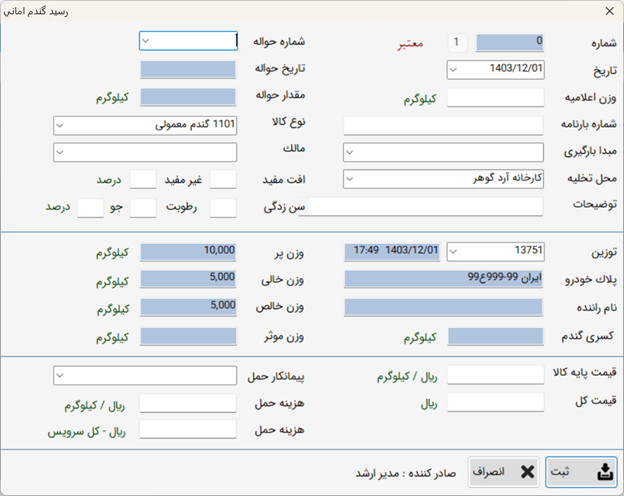Viewport: 624px width, 496px height.
Task: Click the وزن موثر field
Action: 188,336
